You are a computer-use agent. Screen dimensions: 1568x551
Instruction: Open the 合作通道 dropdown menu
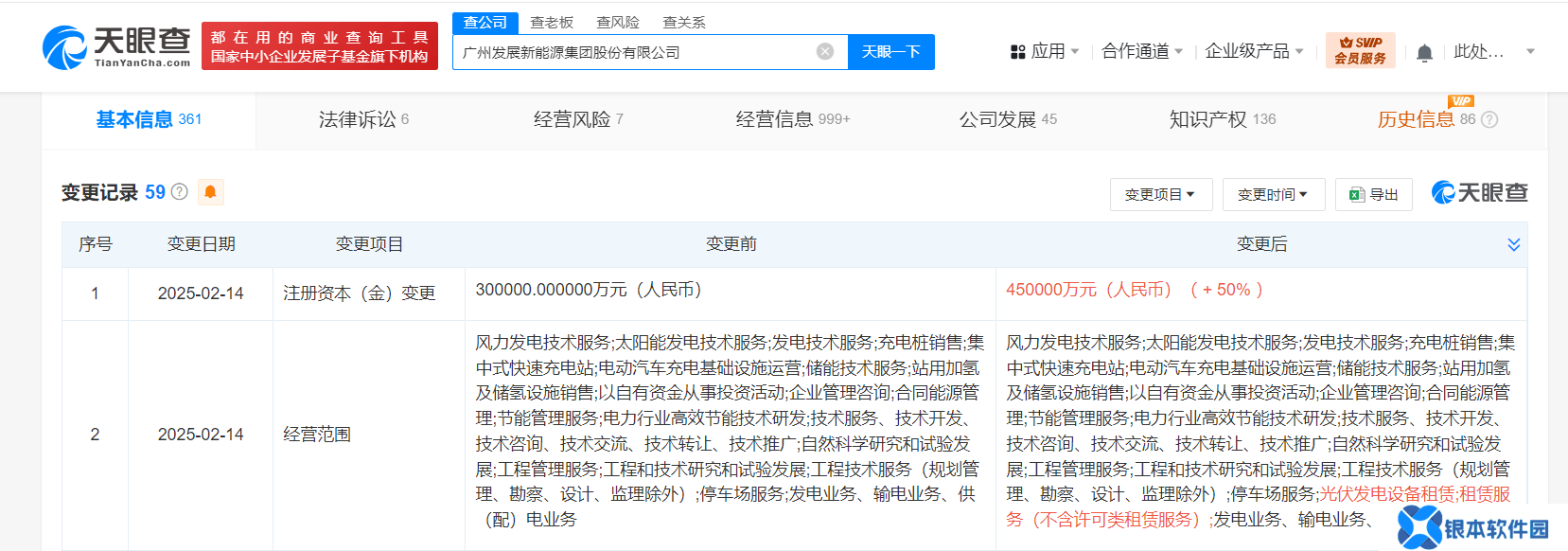1142,51
